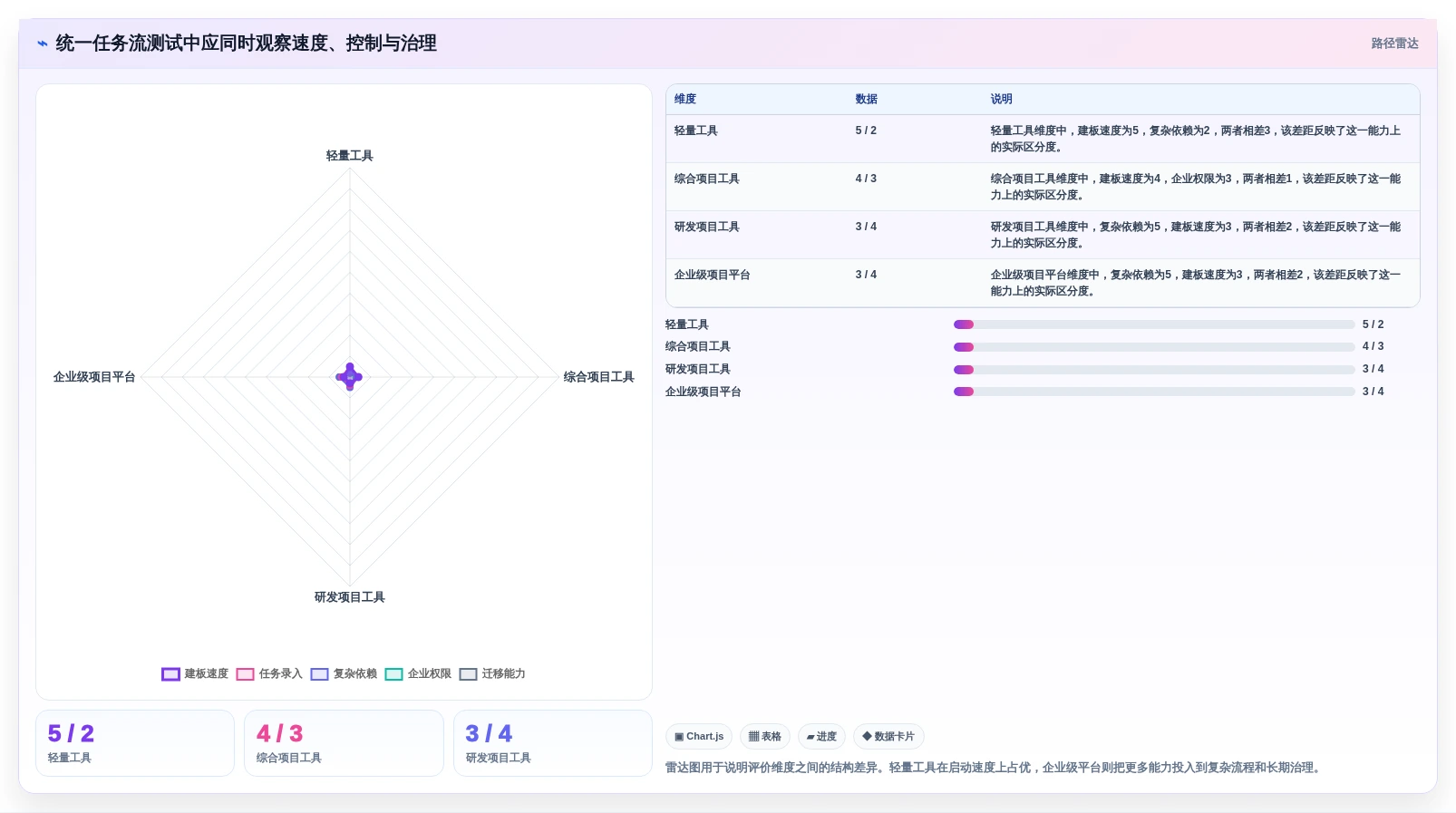The height and width of the screenshot is (813, 1456).
Task: Toggle the 任务录入 legend swatch
Action: click(x=245, y=674)
